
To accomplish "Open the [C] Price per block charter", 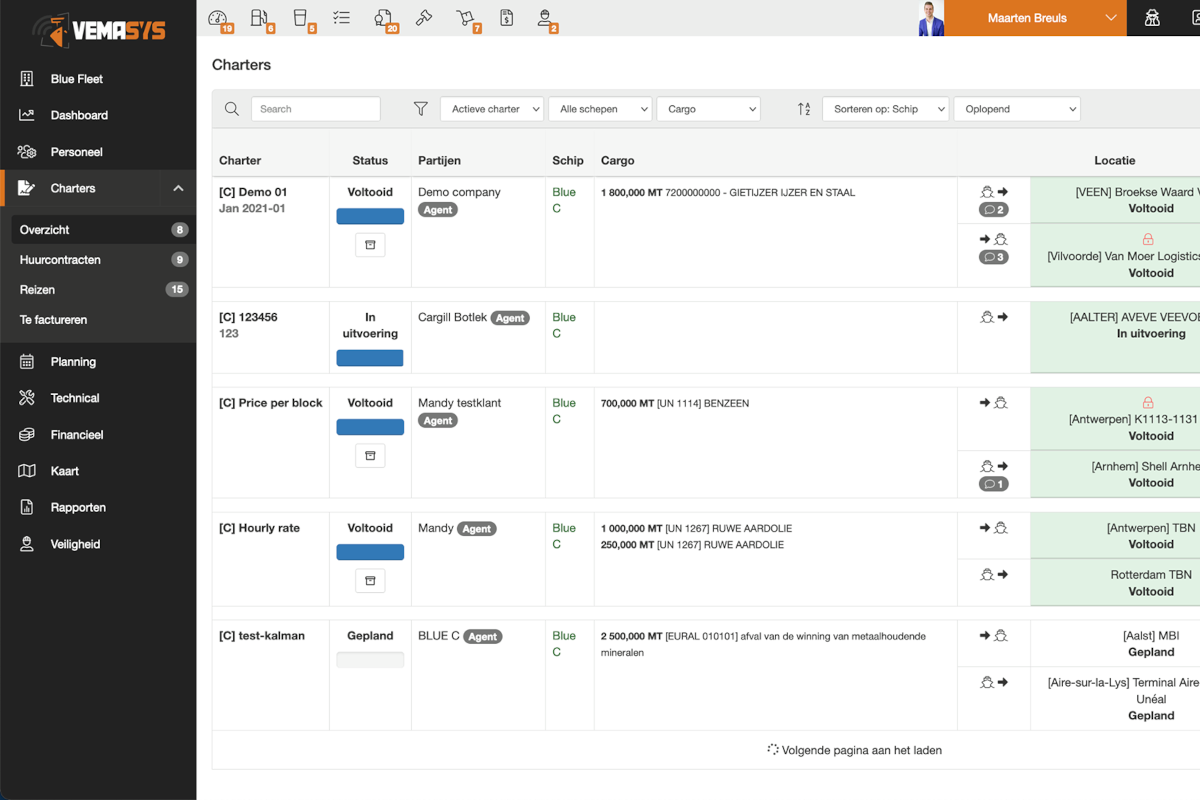I will tap(271, 403).
